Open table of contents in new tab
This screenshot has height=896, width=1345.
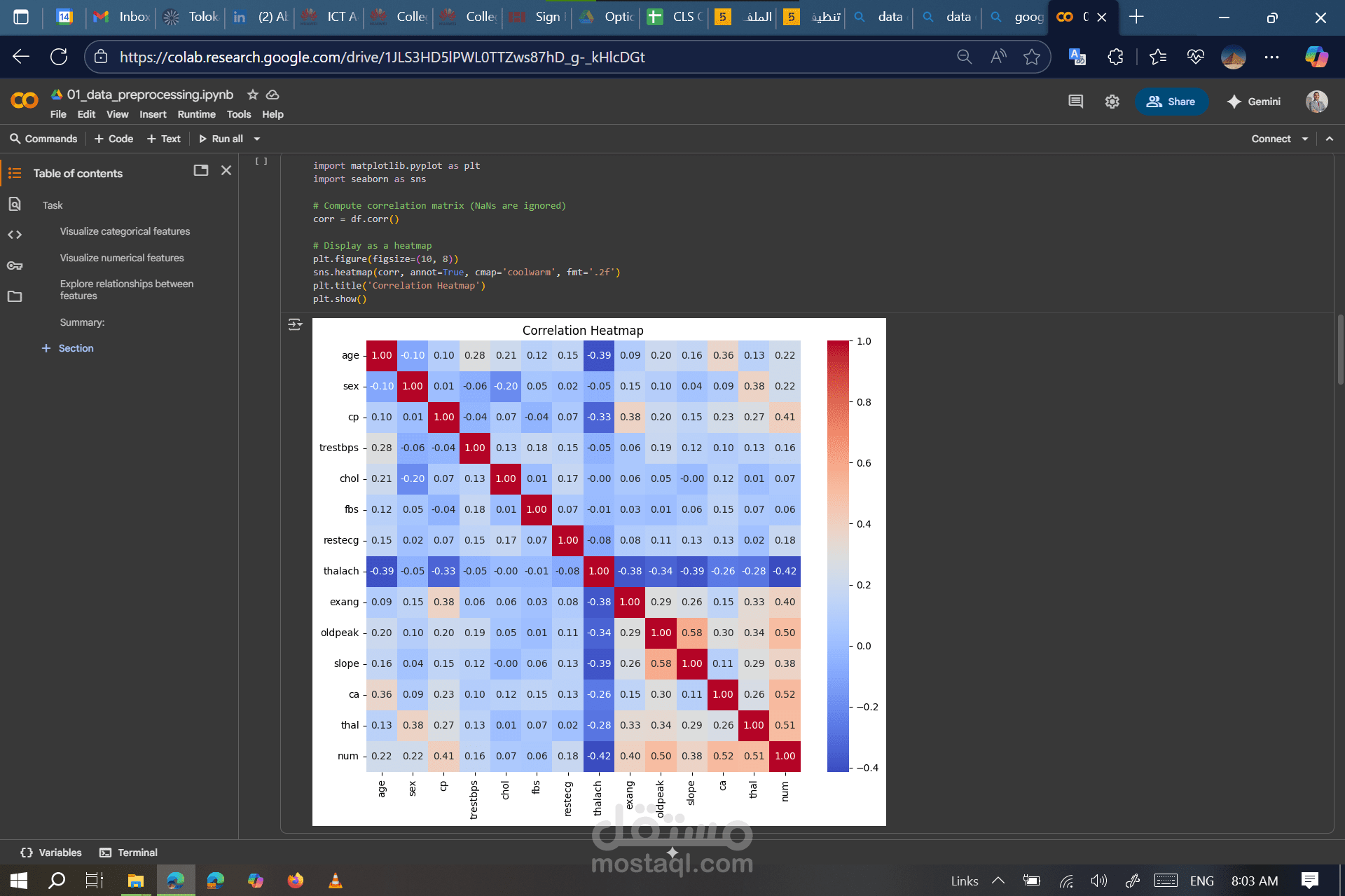[201, 170]
